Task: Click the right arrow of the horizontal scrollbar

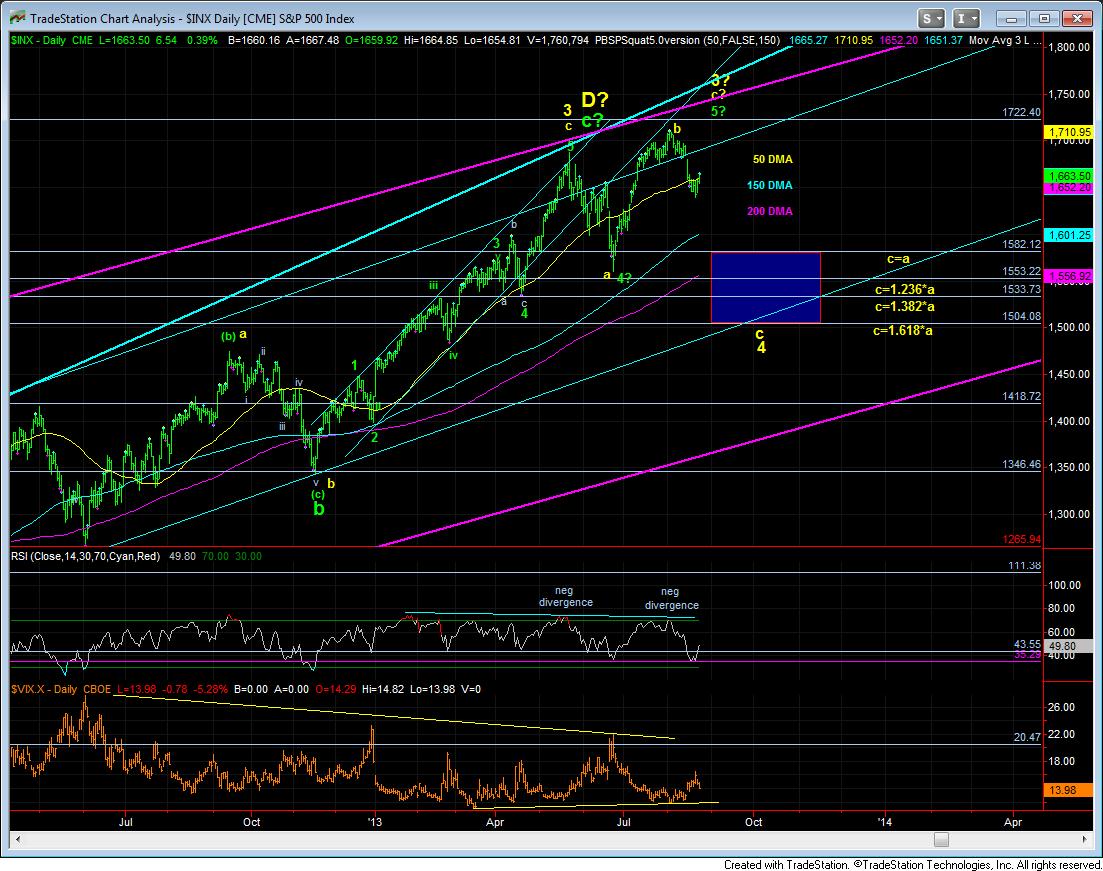Action: coord(1085,839)
